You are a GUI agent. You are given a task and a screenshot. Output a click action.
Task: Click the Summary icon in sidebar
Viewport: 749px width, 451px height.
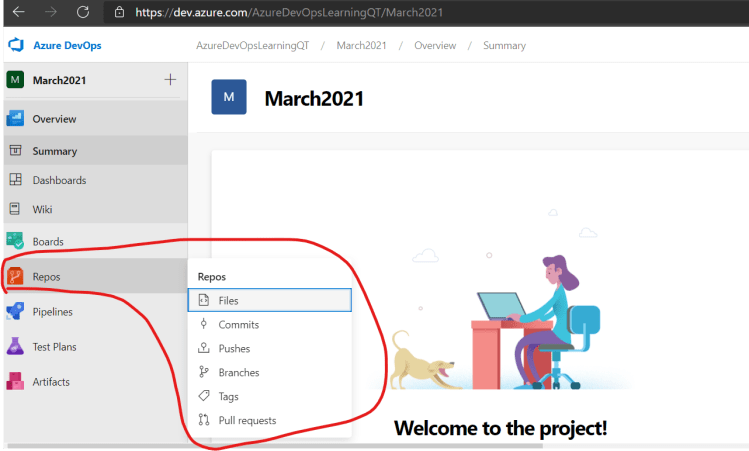pos(15,150)
